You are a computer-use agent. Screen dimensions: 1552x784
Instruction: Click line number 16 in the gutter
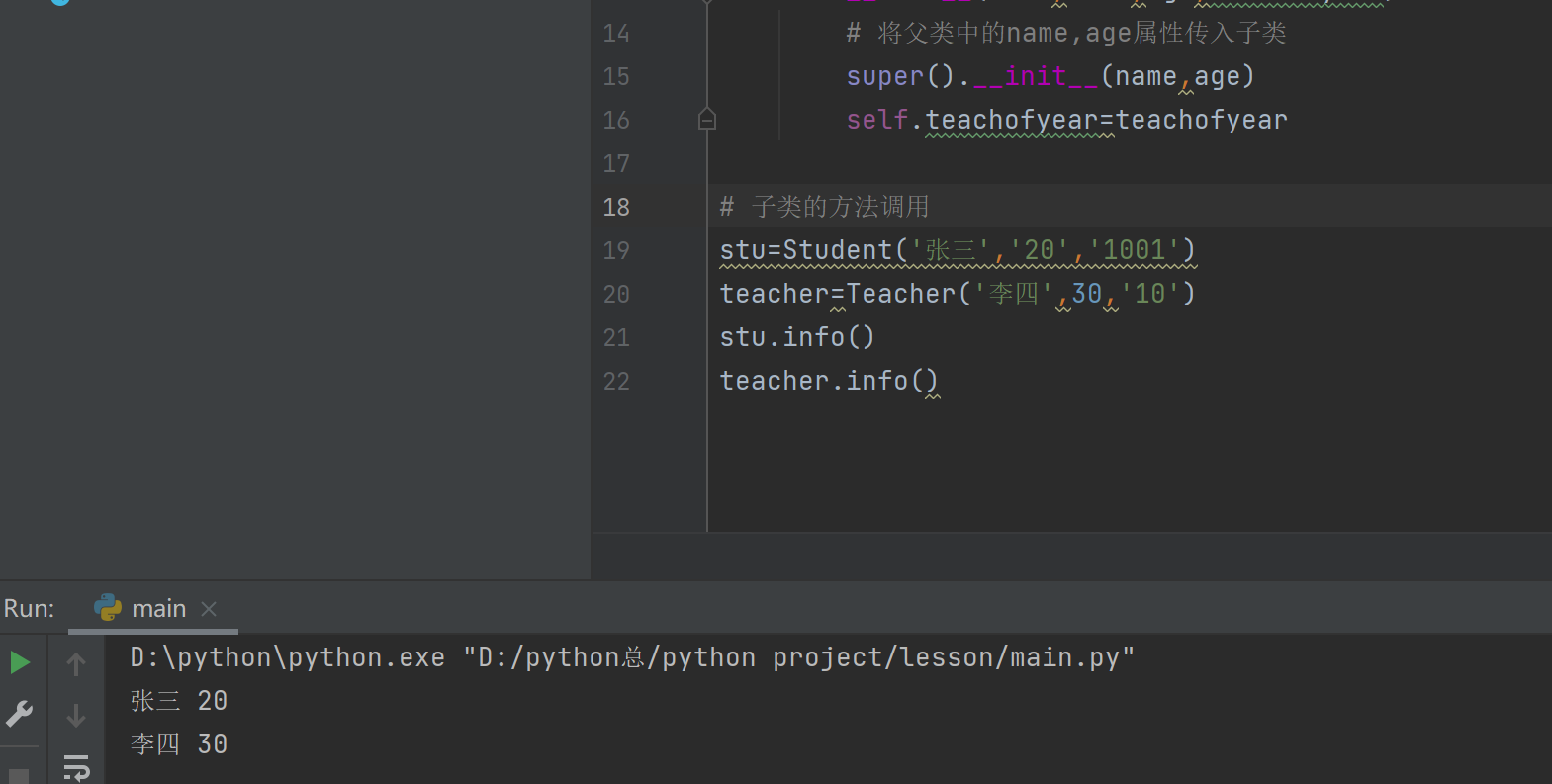pyautogui.click(x=616, y=120)
